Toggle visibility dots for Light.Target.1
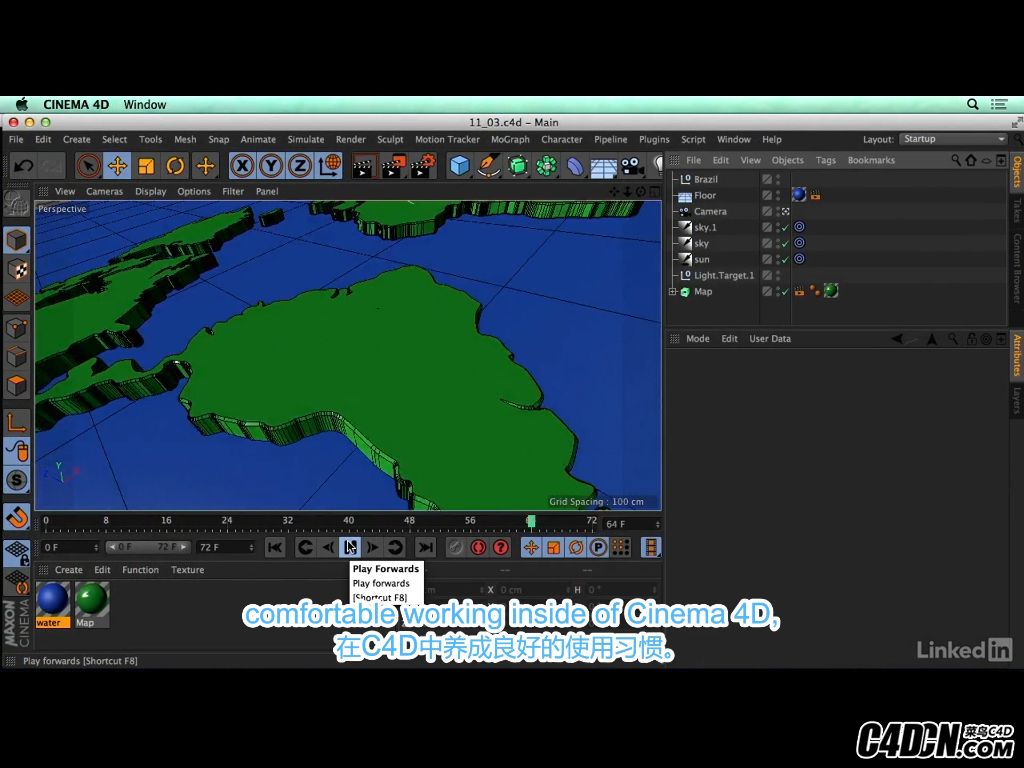 coord(778,275)
